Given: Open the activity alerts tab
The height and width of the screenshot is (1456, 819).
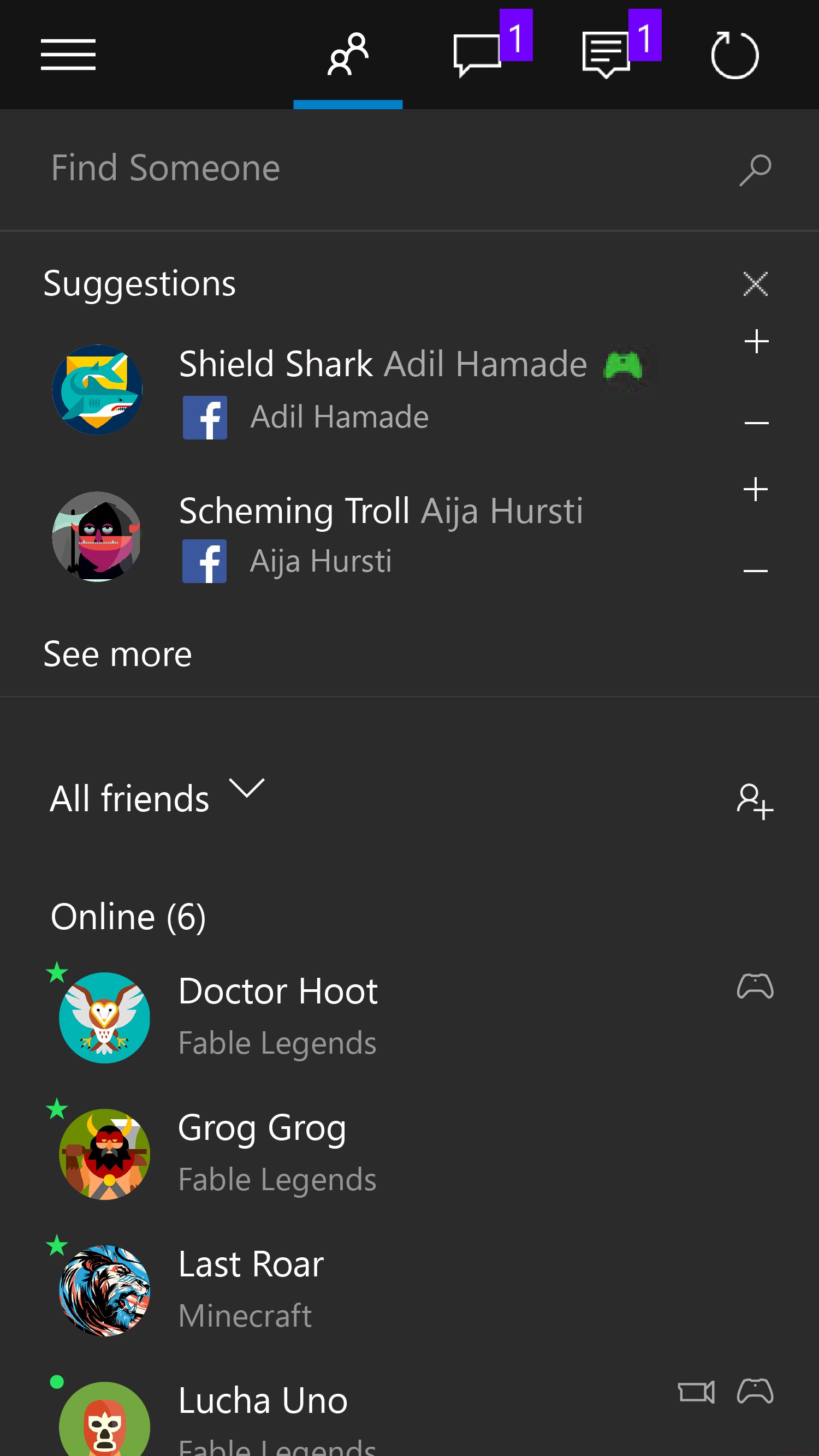Looking at the screenshot, I should pyautogui.click(x=607, y=55).
